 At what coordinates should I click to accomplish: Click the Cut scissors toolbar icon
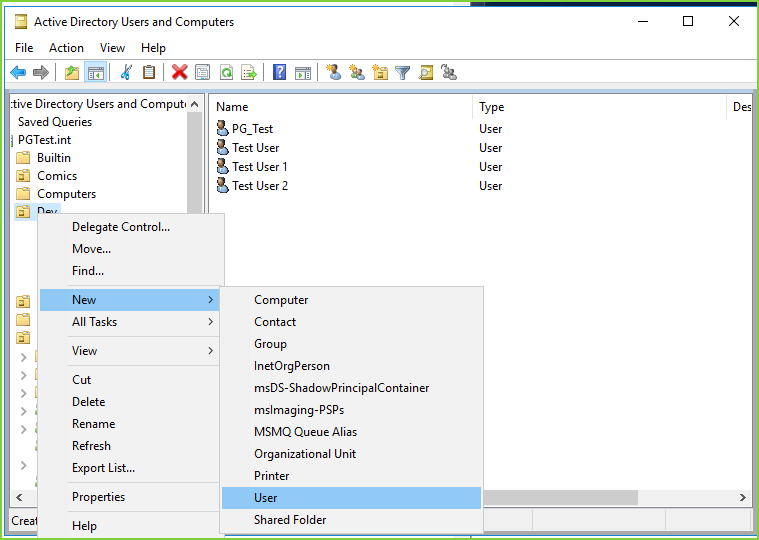(x=126, y=72)
